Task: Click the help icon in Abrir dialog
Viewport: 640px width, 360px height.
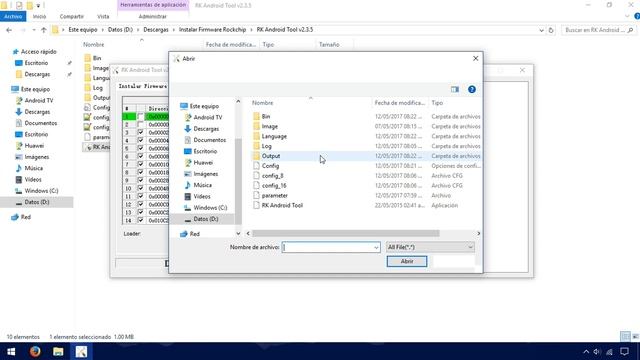Action: coord(472,89)
